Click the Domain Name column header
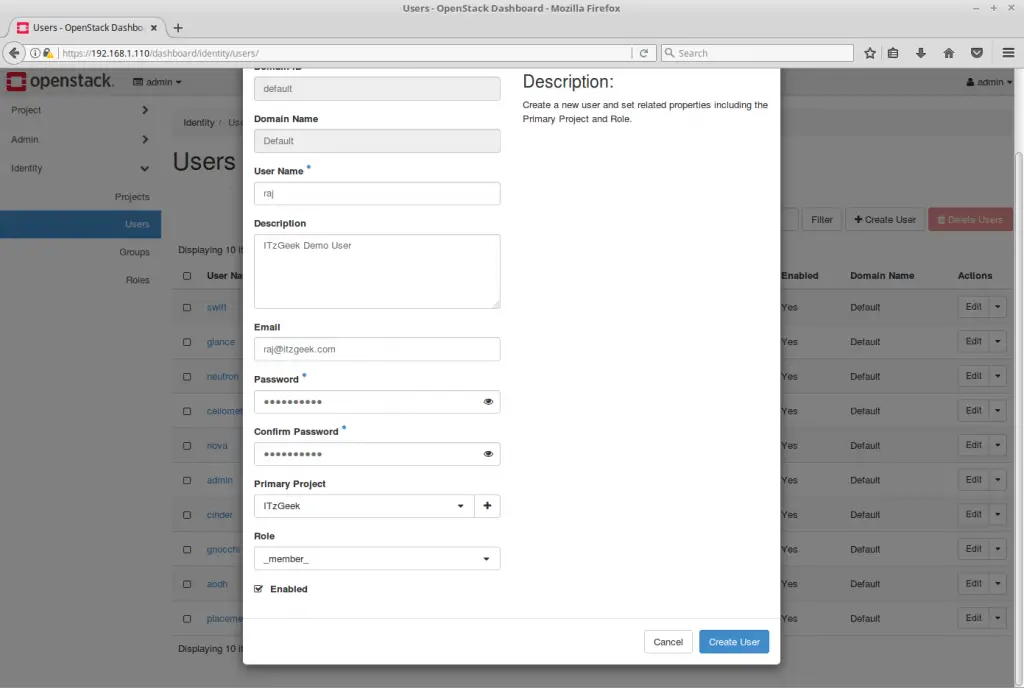 882,276
